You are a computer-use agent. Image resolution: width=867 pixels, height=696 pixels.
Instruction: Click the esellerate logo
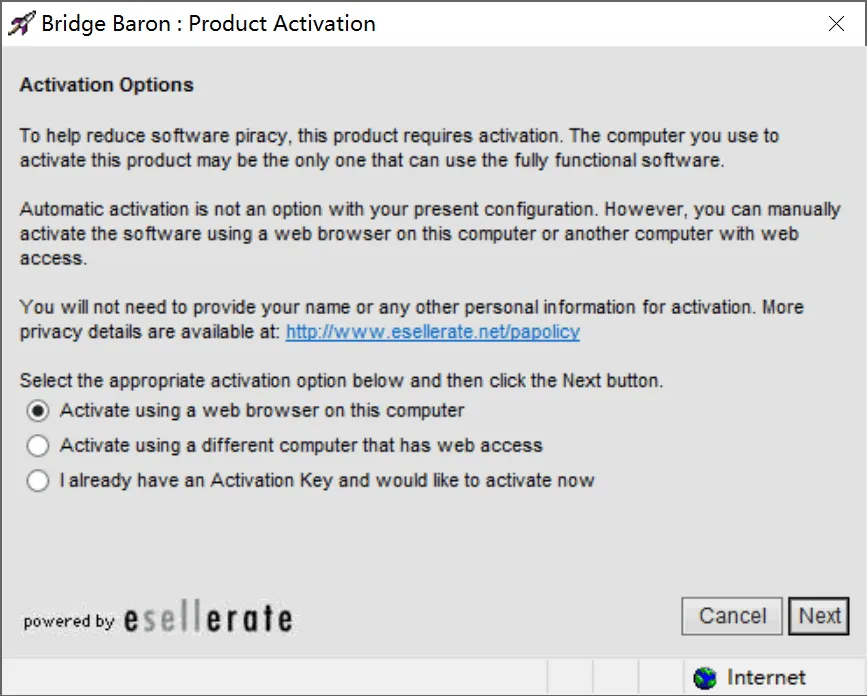click(x=208, y=617)
